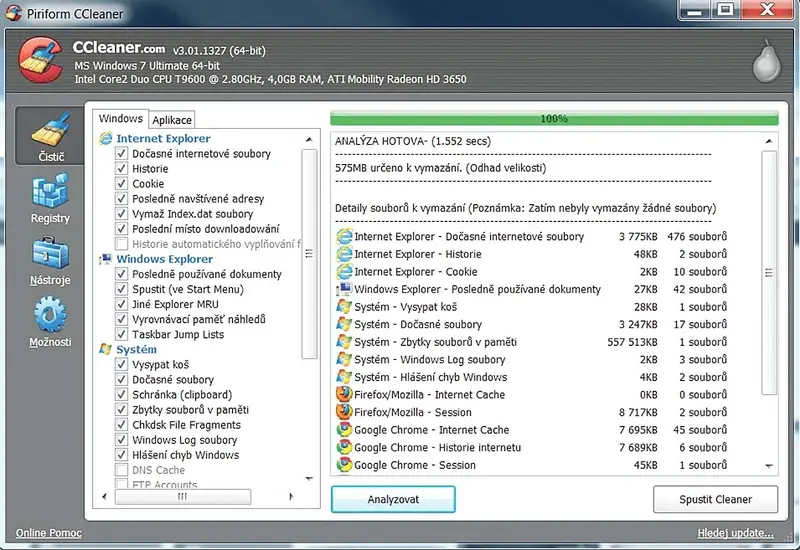The image size is (800, 550).
Task: Click the '476 souborů' file count
Action: tap(697, 236)
